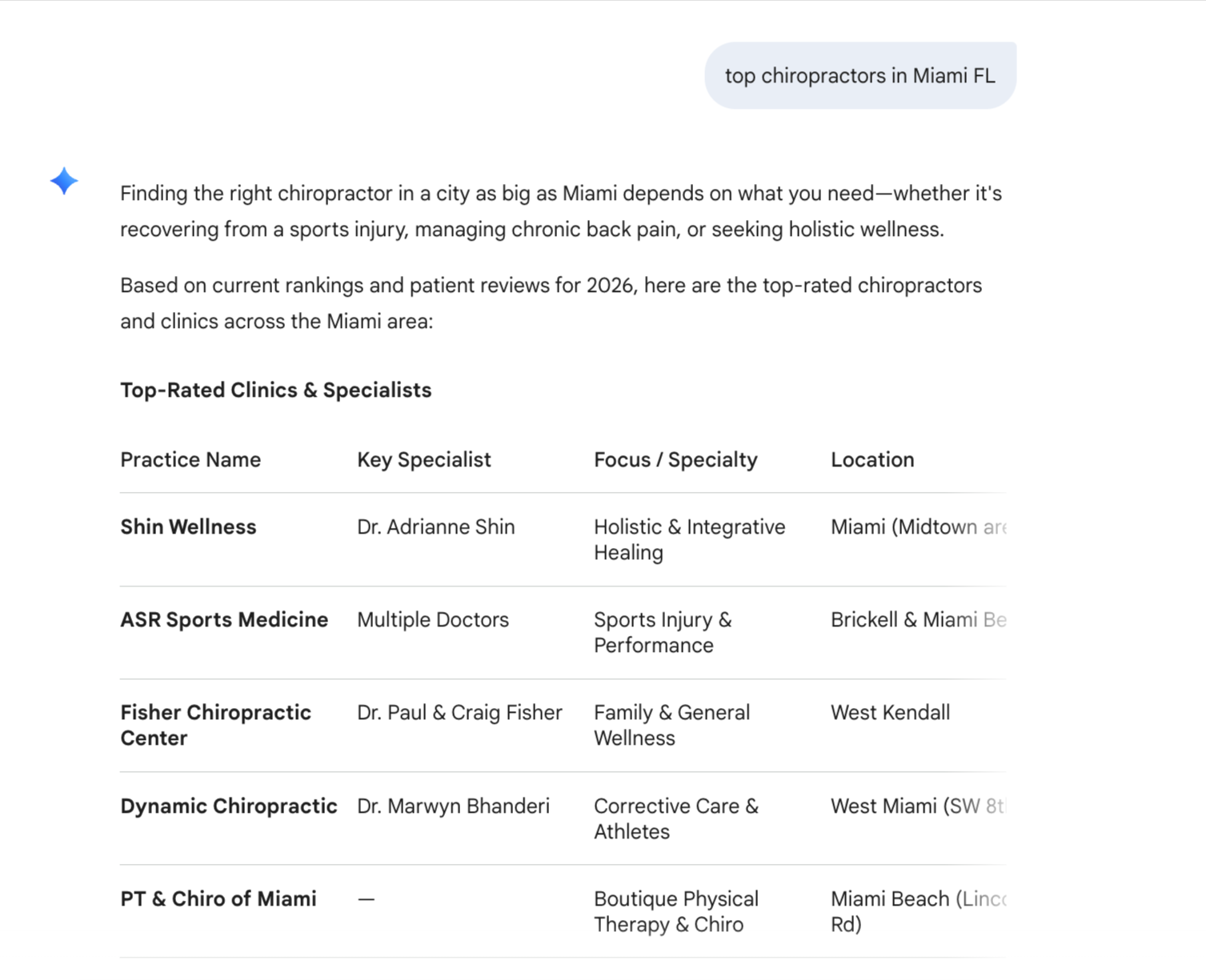This screenshot has width=1206, height=980.
Task: Click the 'Boutique Physical Therapy & Chiro' cell
Action: pyautogui.click(x=675, y=911)
